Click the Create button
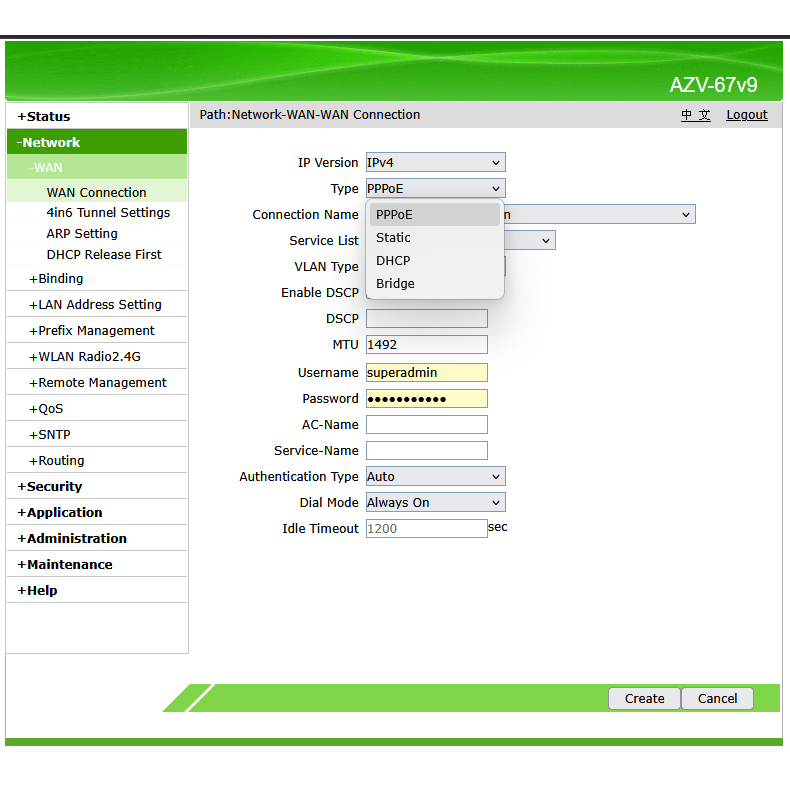The width and height of the screenshot is (790, 790). (644, 699)
